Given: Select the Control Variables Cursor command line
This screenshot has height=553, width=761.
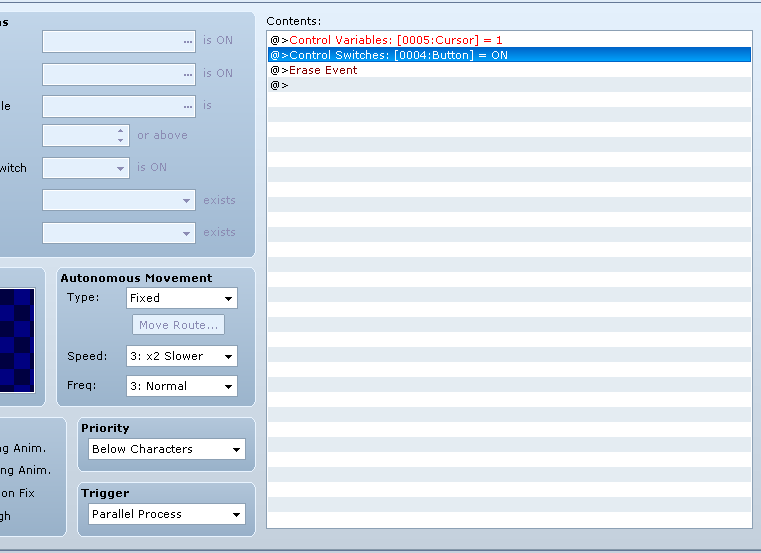Looking at the screenshot, I should [509, 40].
